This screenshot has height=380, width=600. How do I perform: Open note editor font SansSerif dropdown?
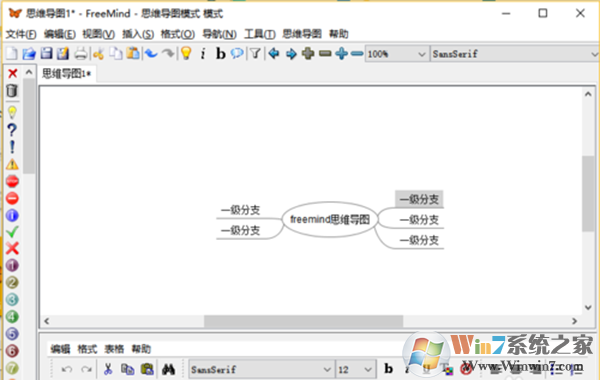(261, 370)
